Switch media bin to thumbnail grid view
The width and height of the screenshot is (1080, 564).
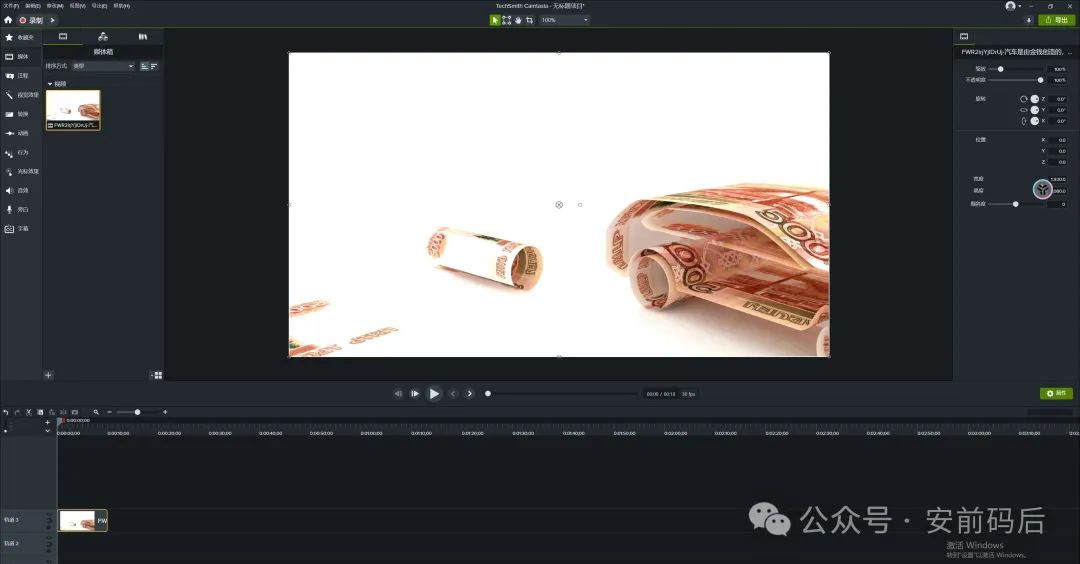coord(158,375)
